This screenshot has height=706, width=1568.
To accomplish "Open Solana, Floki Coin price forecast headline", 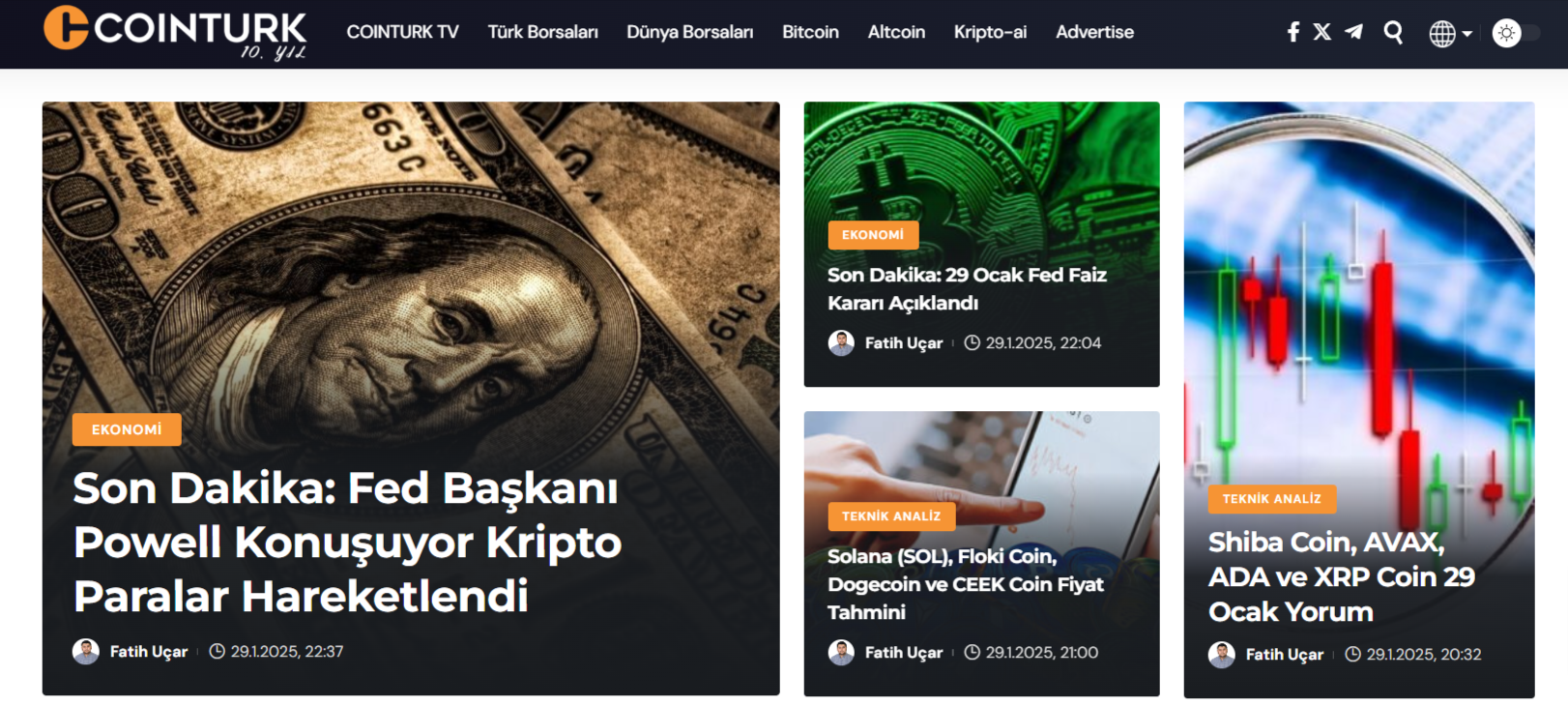I will tap(966, 584).
